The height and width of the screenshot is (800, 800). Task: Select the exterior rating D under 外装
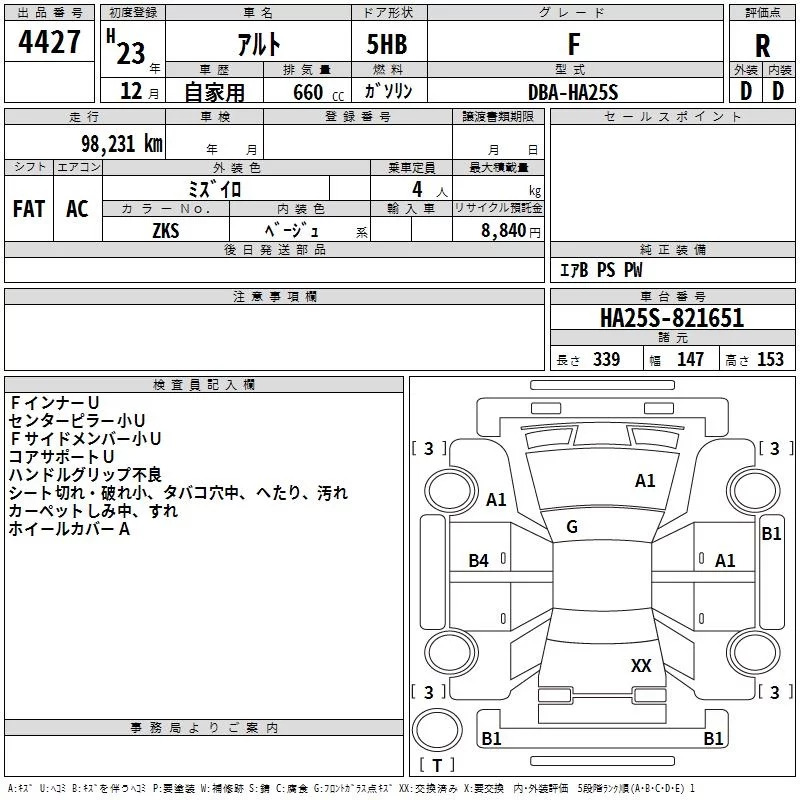746,91
